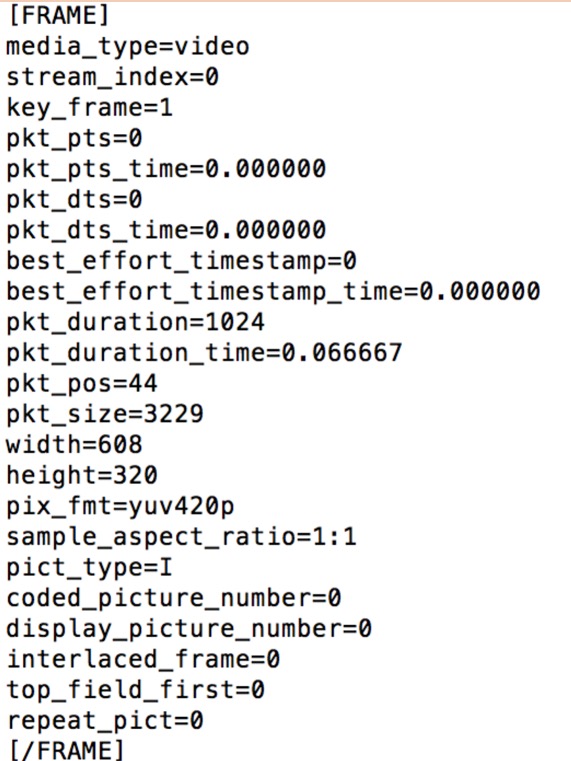
Task: Place cursor on pkt_pts=0 line
Action: (x=74, y=139)
